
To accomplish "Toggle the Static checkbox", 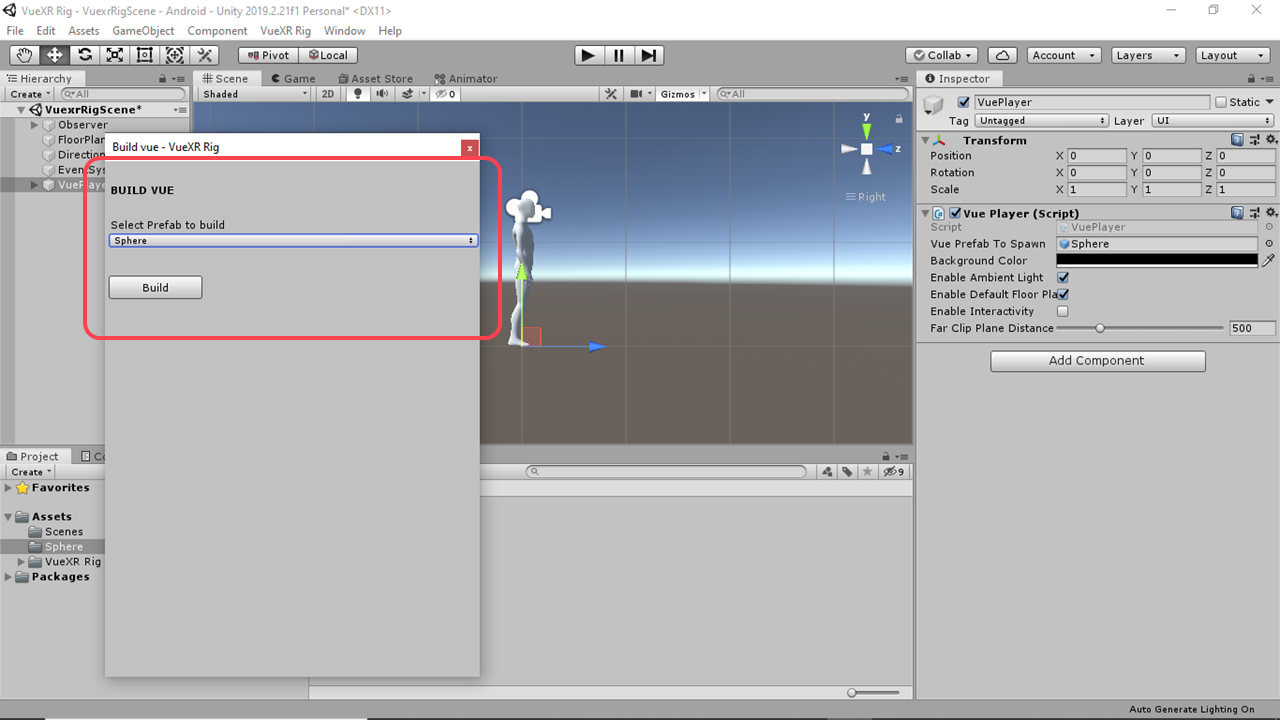I will (1221, 102).
